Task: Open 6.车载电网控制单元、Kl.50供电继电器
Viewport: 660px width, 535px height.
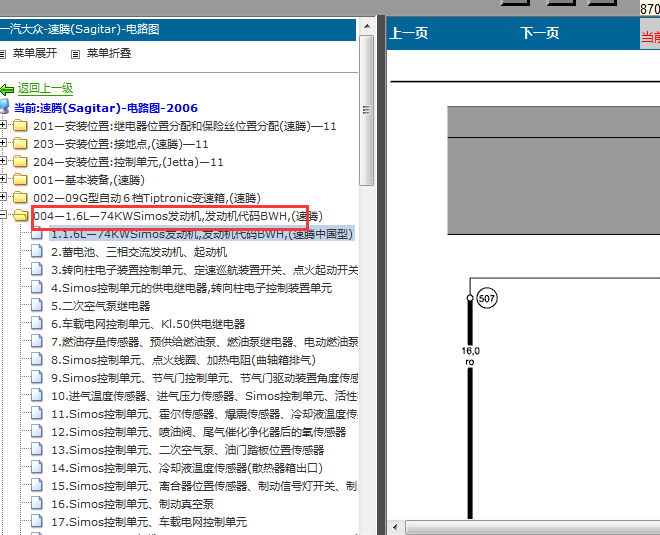Action: 148,324
